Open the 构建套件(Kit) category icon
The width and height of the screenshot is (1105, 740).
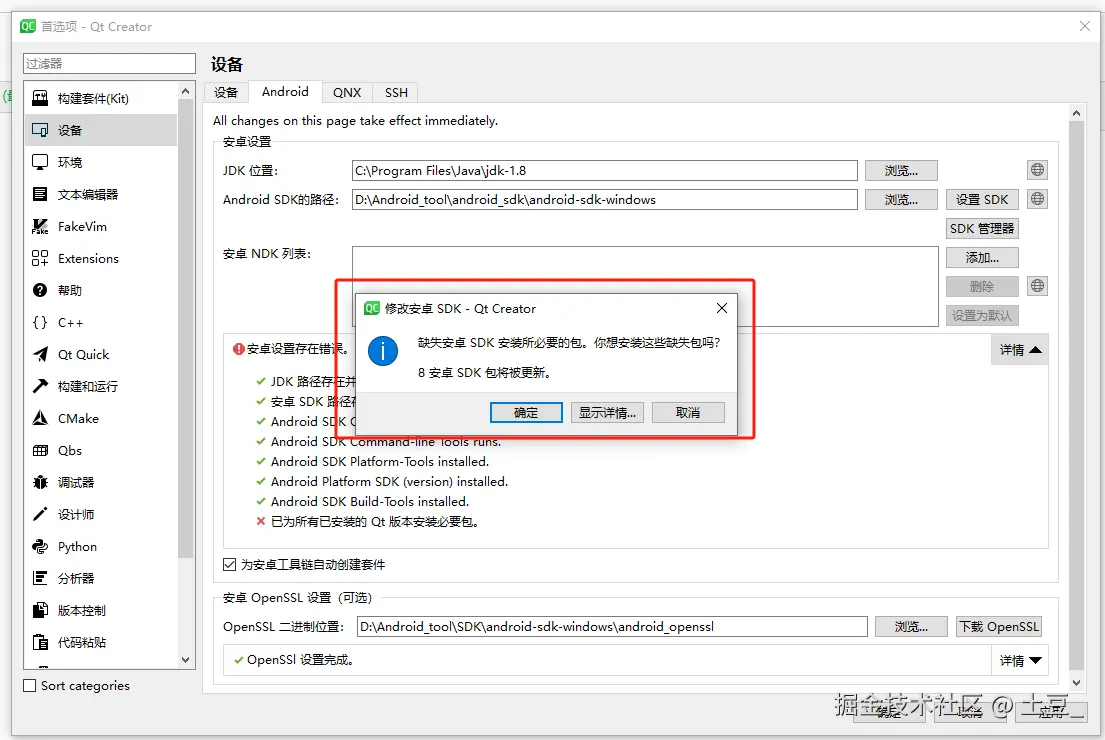[40, 98]
